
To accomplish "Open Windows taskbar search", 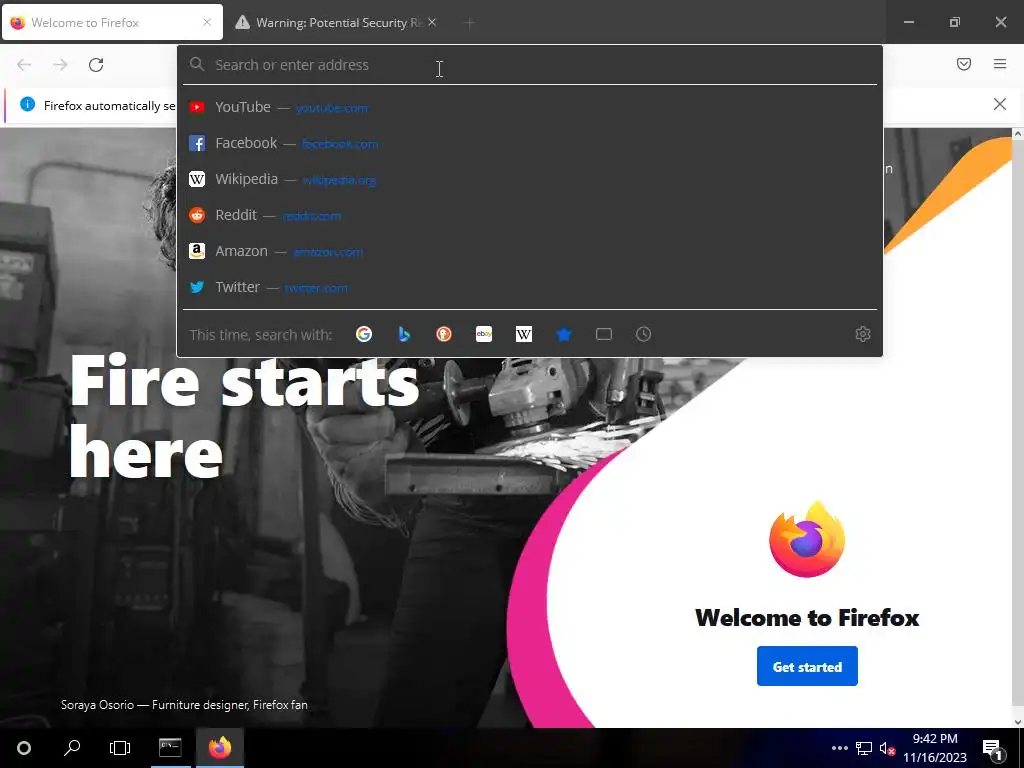I will [x=72, y=748].
